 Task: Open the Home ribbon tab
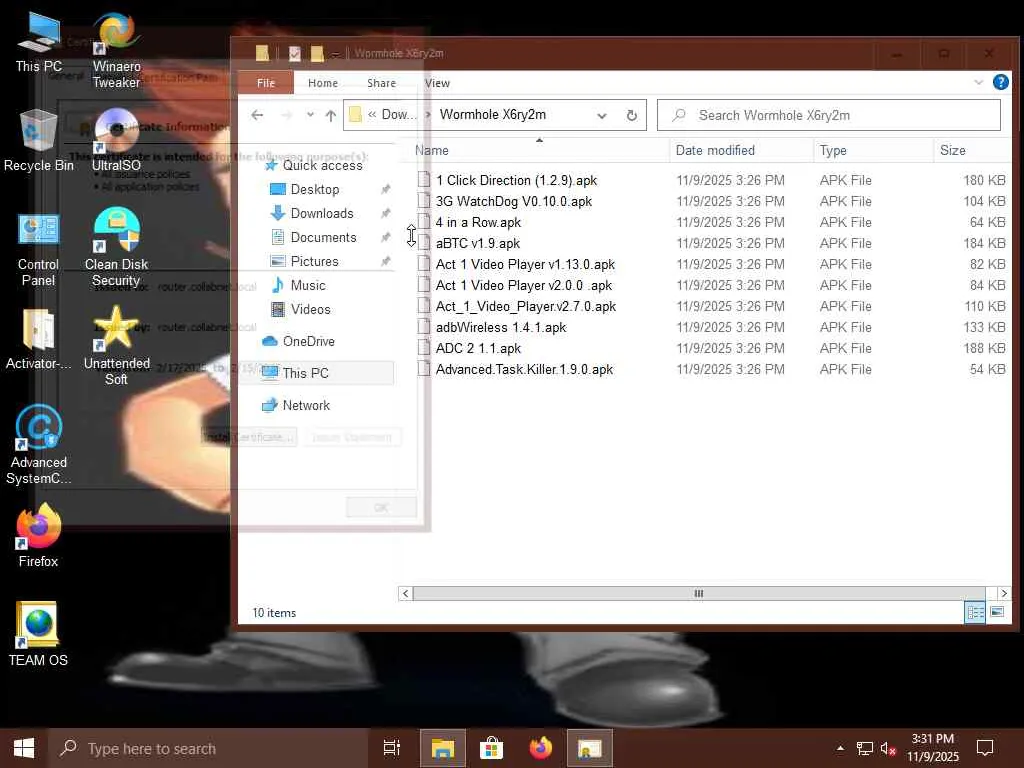click(x=323, y=83)
